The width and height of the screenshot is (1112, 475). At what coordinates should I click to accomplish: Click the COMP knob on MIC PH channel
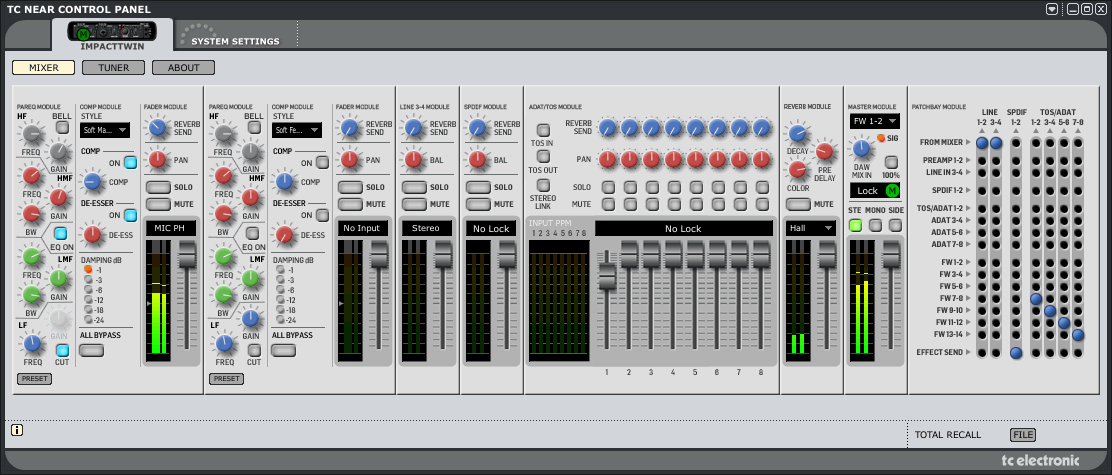[x=92, y=182]
